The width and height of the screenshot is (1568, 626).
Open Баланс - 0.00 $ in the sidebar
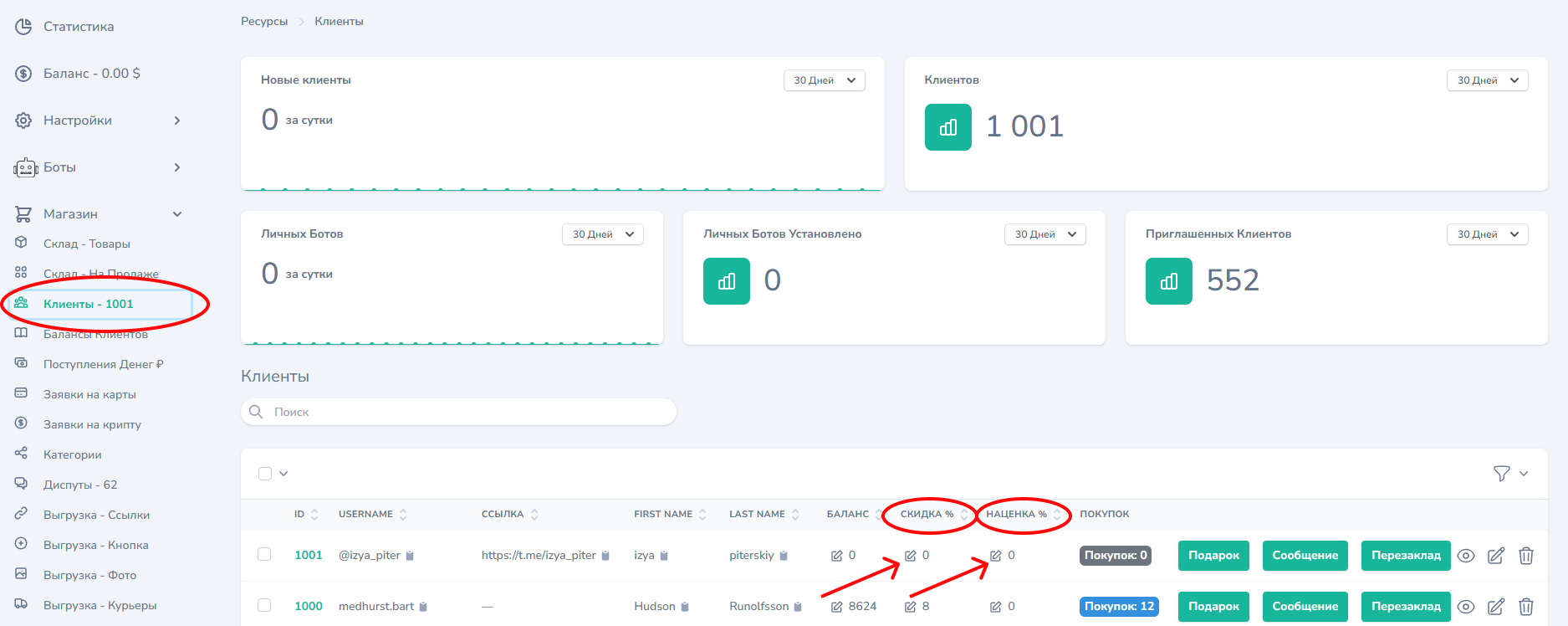pos(92,74)
